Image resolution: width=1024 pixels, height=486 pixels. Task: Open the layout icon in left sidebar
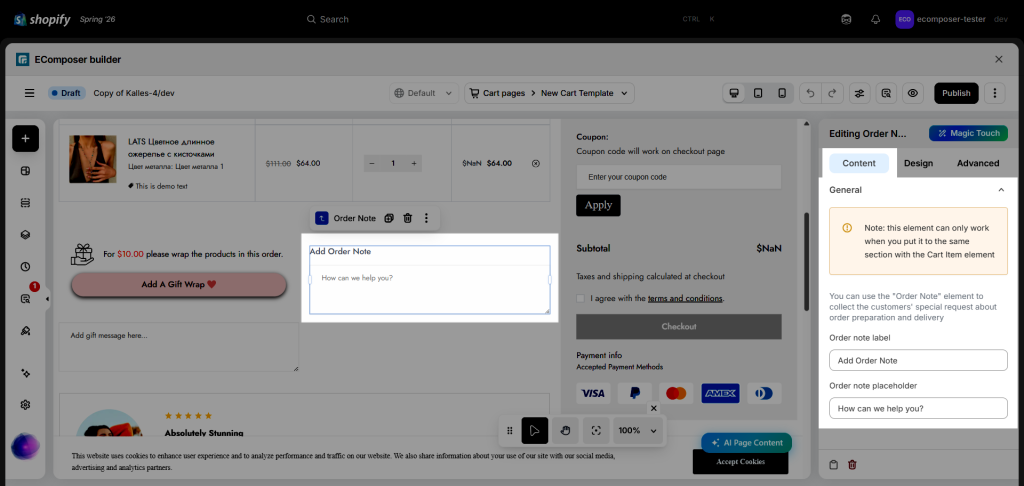25,171
